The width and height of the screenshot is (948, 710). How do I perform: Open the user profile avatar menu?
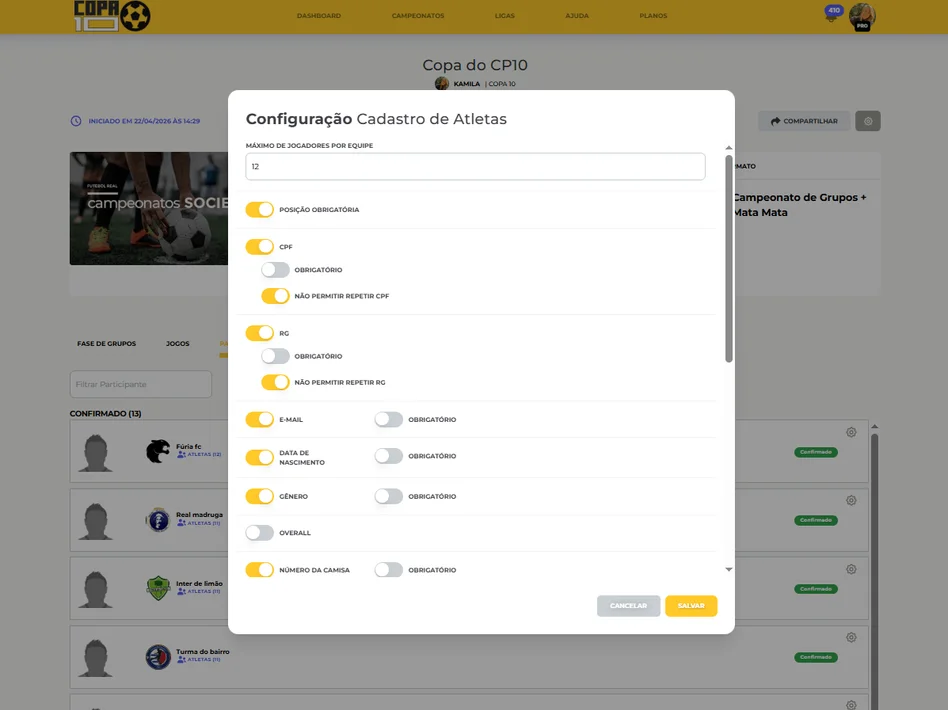point(862,17)
